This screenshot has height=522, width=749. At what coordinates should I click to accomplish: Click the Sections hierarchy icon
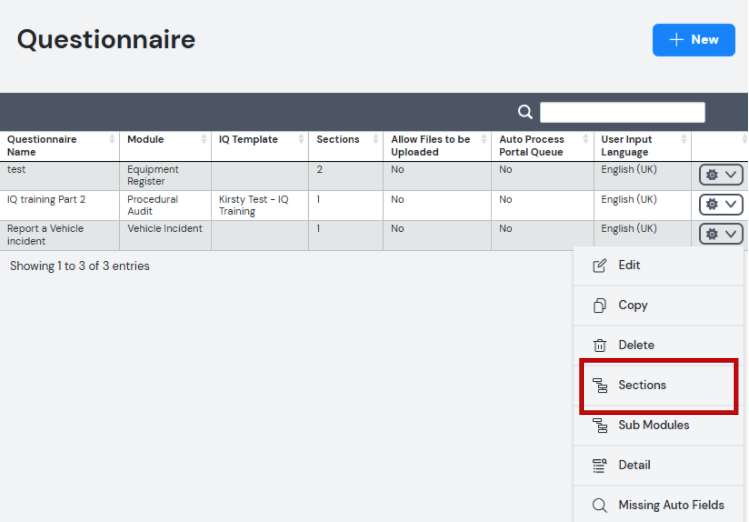click(599, 385)
